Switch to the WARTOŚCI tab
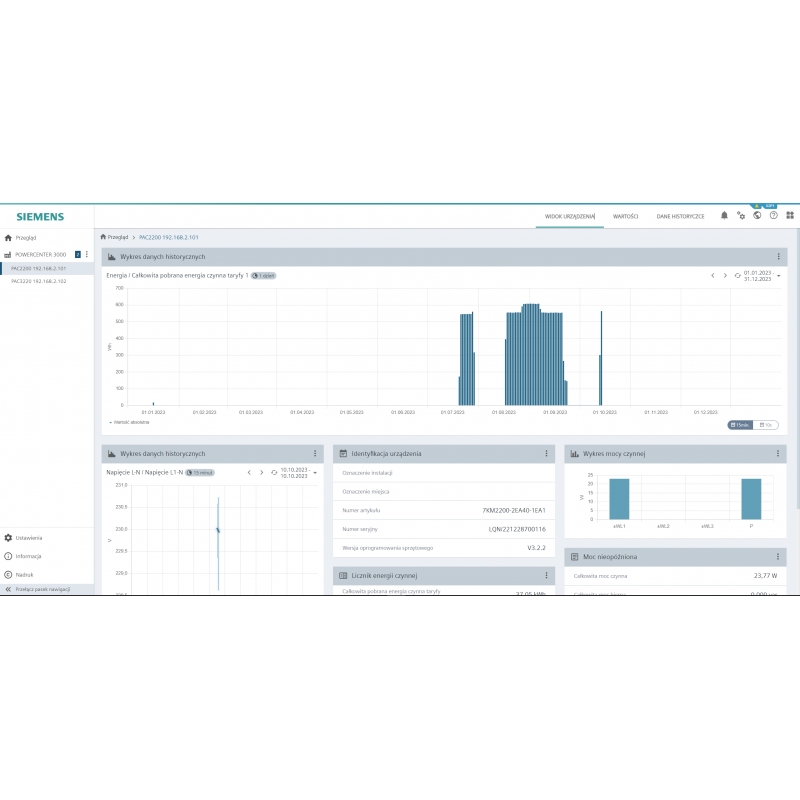This screenshot has width=800, height=800. tap(625, 216)
